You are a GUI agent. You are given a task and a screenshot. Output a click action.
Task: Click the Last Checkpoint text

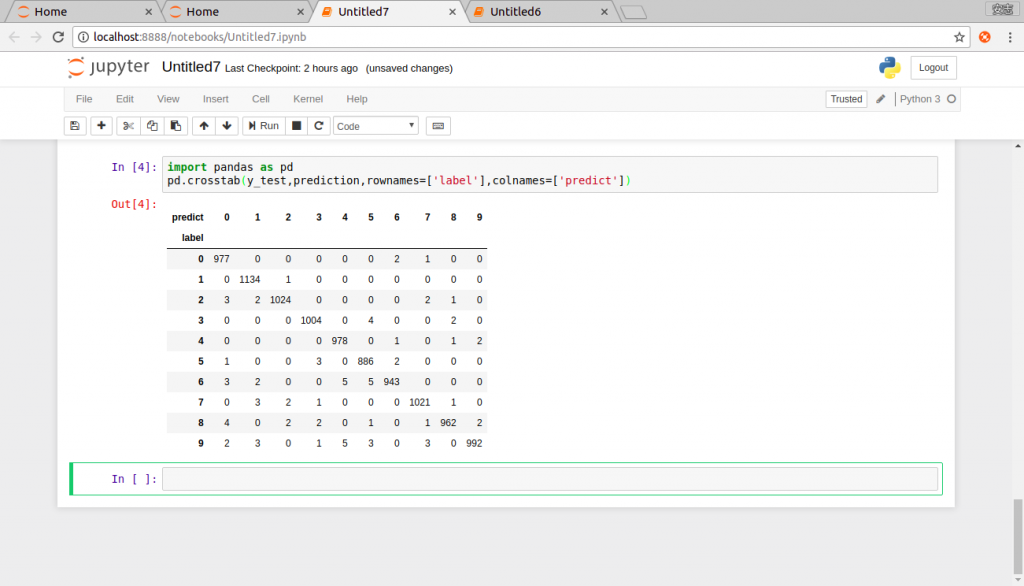coord(291,68)
